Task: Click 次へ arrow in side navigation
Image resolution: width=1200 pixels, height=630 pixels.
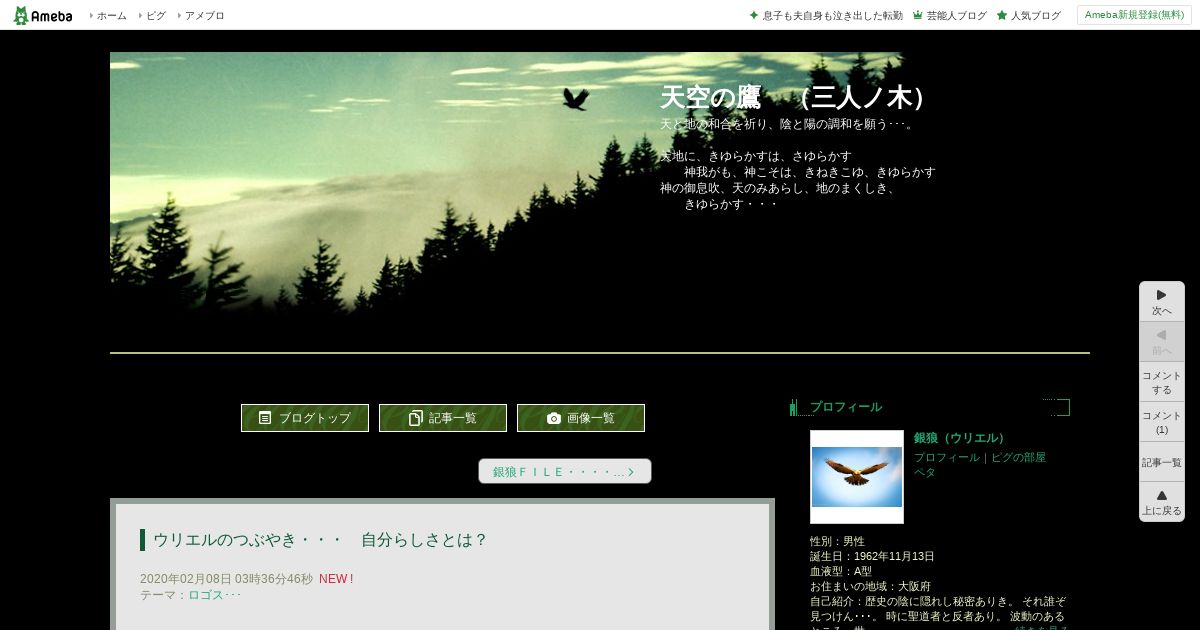Action: pyautogui.click(x=1162, y=301)
